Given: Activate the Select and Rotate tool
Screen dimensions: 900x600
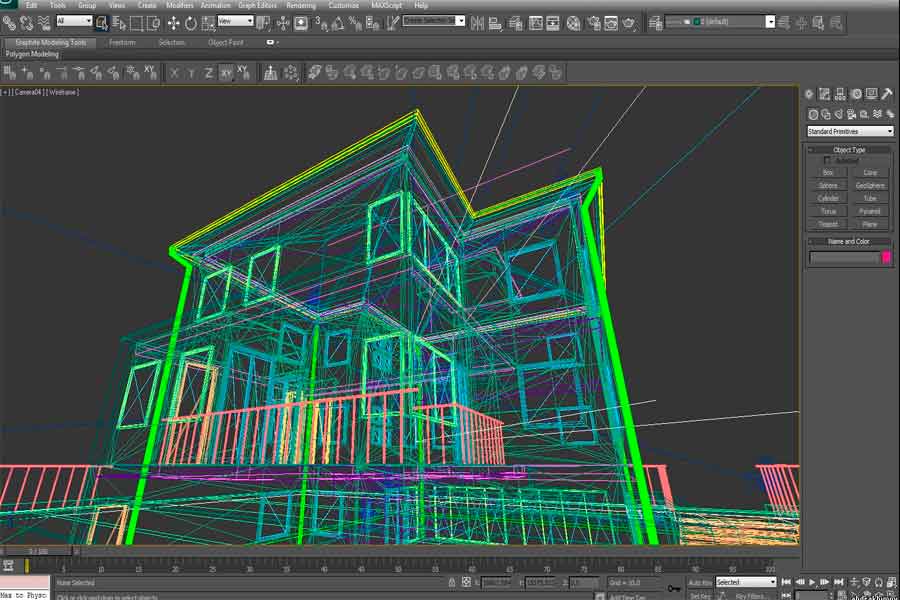Looking at the screenshot, I should pyautogui.click(x=189, y=22).
